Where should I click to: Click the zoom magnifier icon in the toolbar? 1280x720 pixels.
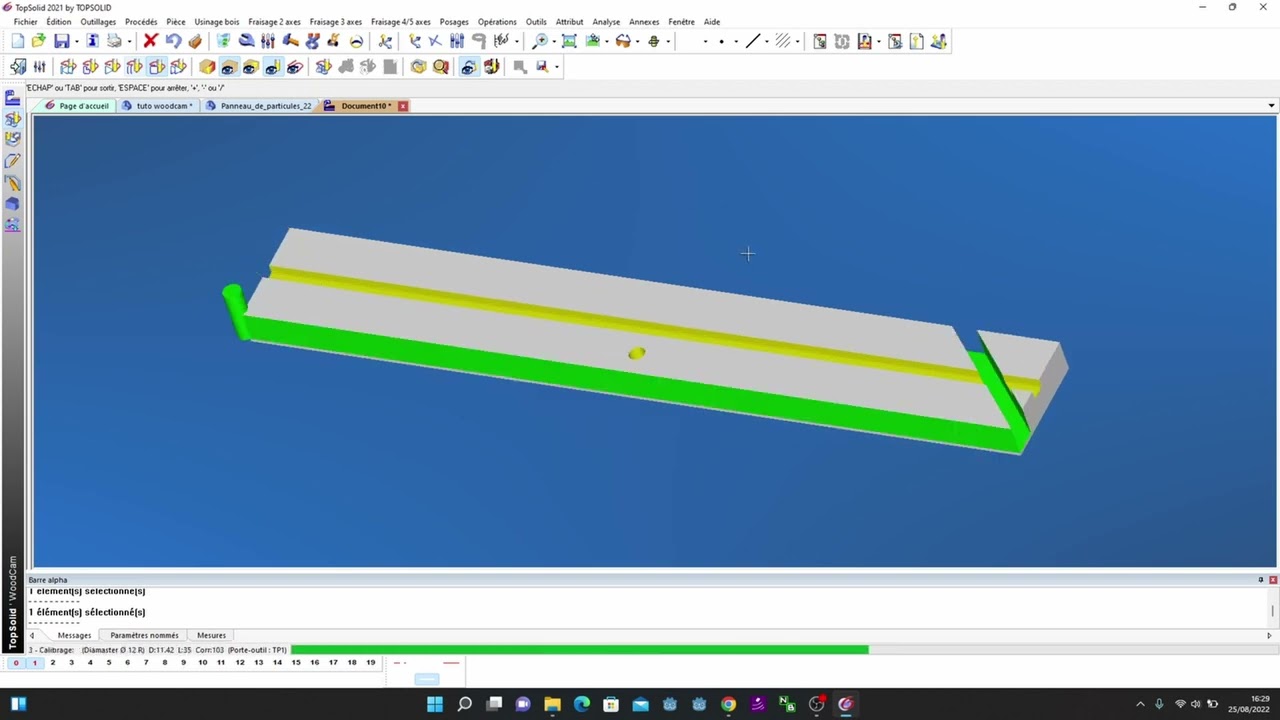(540, 41)
